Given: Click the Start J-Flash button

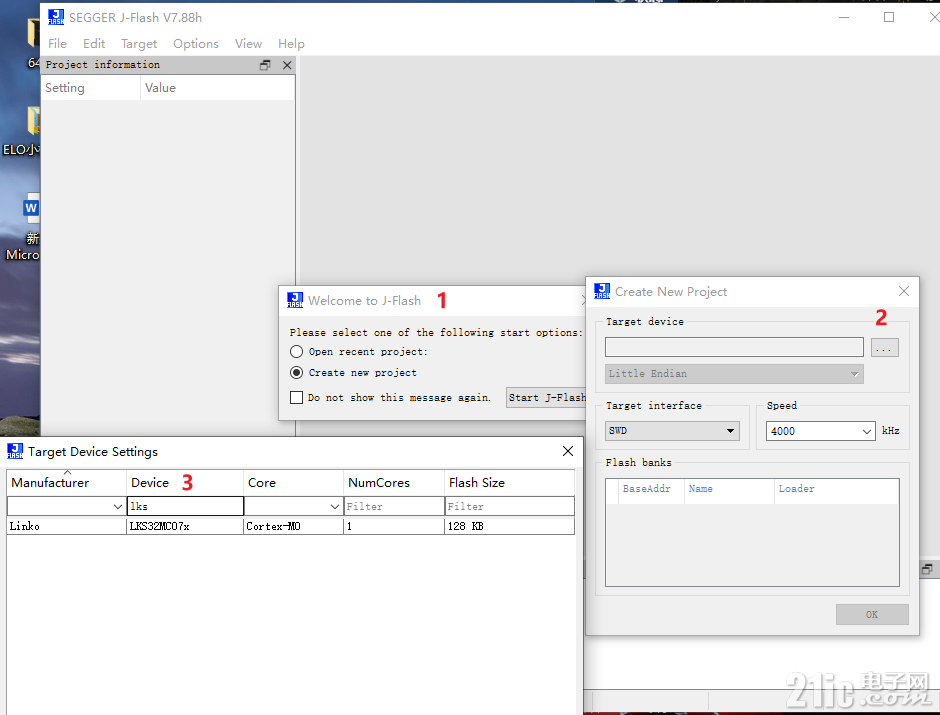Looking at the screenshot, I should pyautogui.click(x=546, y=397).
